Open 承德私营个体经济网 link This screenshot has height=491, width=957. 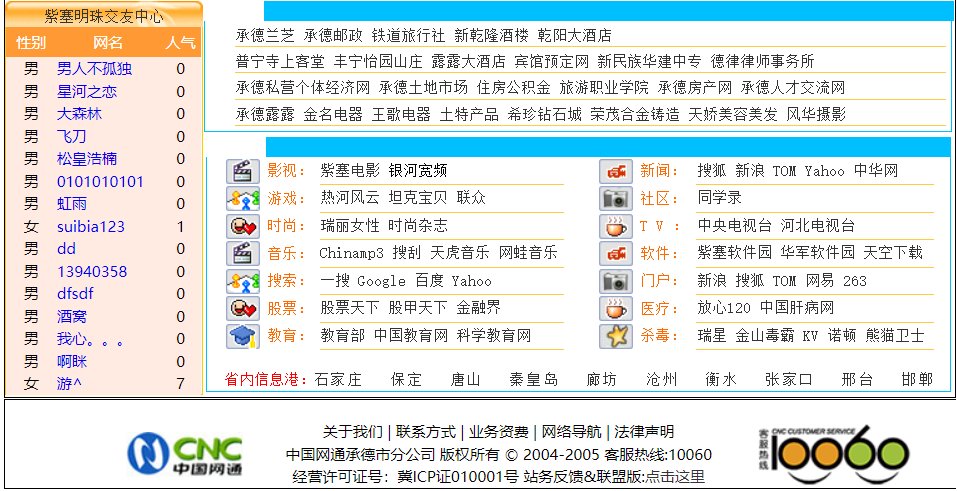(303, 88)
